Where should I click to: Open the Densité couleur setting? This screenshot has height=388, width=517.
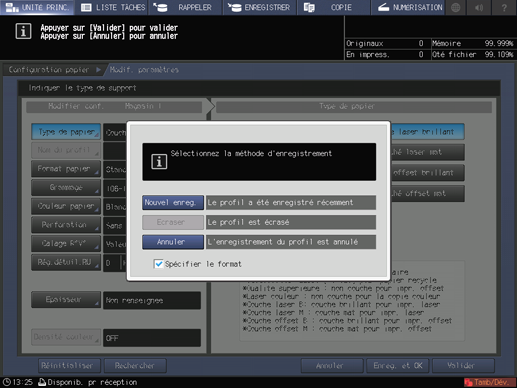66,337
